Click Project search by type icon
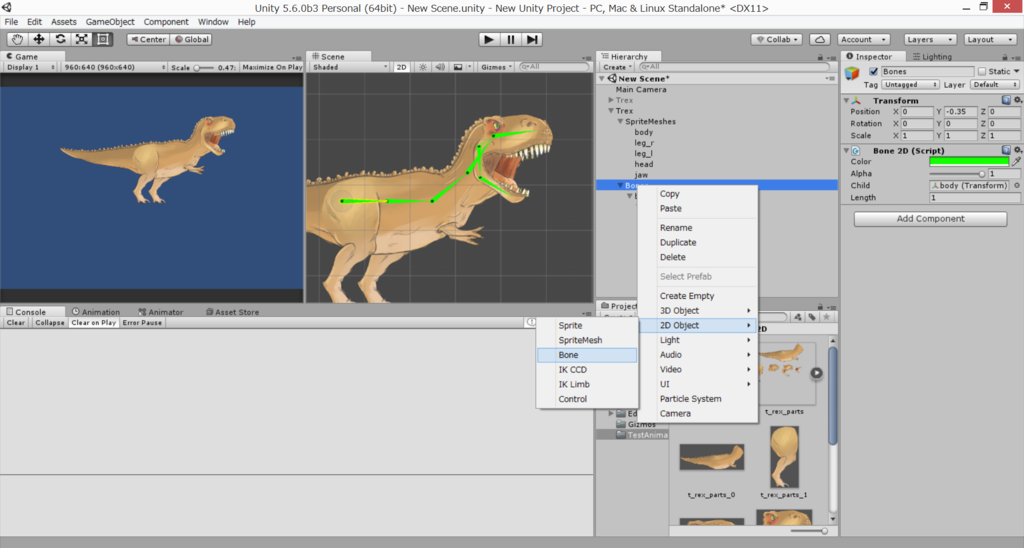 point(798,317)
